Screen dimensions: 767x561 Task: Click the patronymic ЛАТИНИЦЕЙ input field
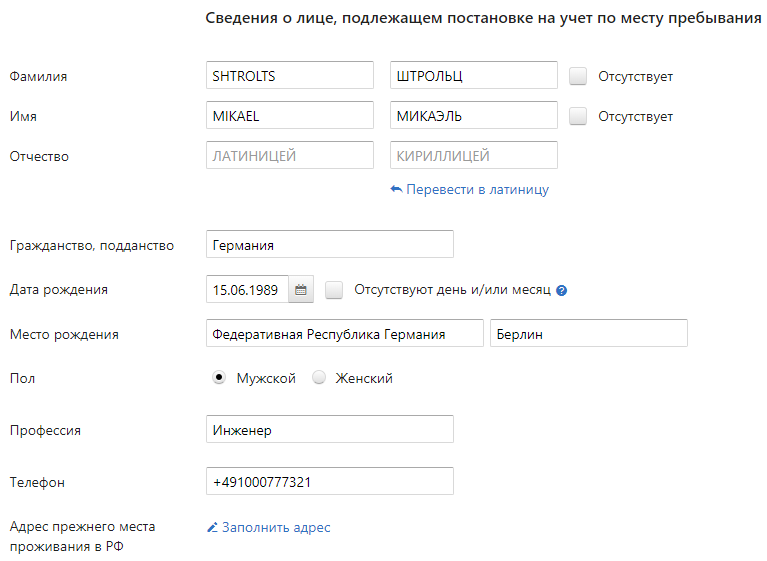[x=290, y=155]
